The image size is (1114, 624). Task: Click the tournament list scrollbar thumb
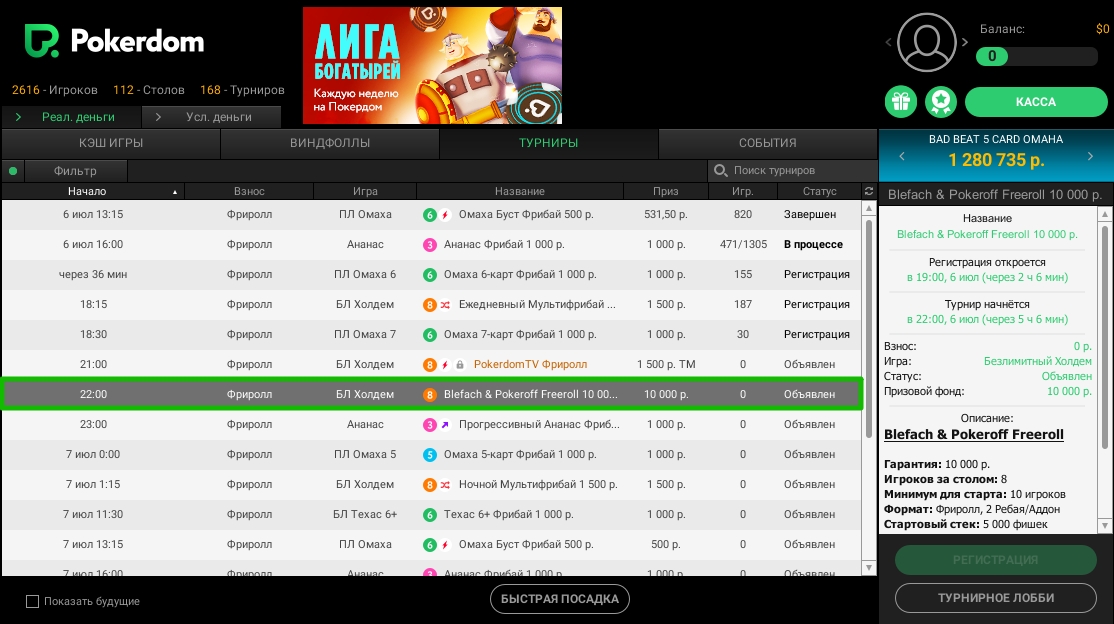(x=868, y=327)
